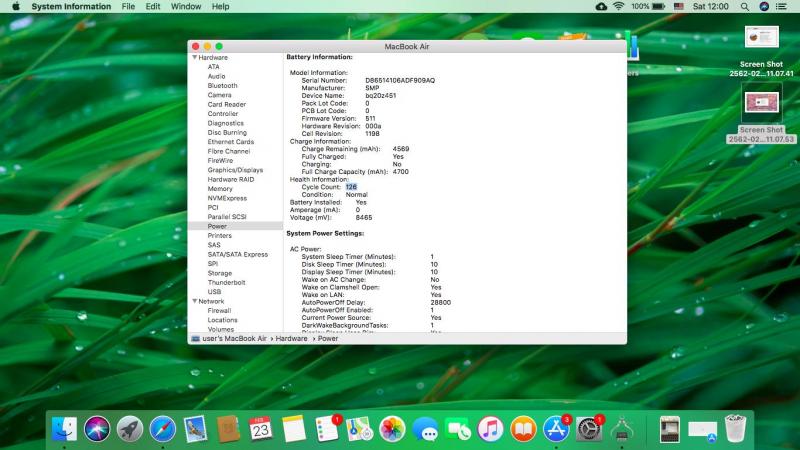Open System Information application menu
800x450 pixels.
point(71,7)
